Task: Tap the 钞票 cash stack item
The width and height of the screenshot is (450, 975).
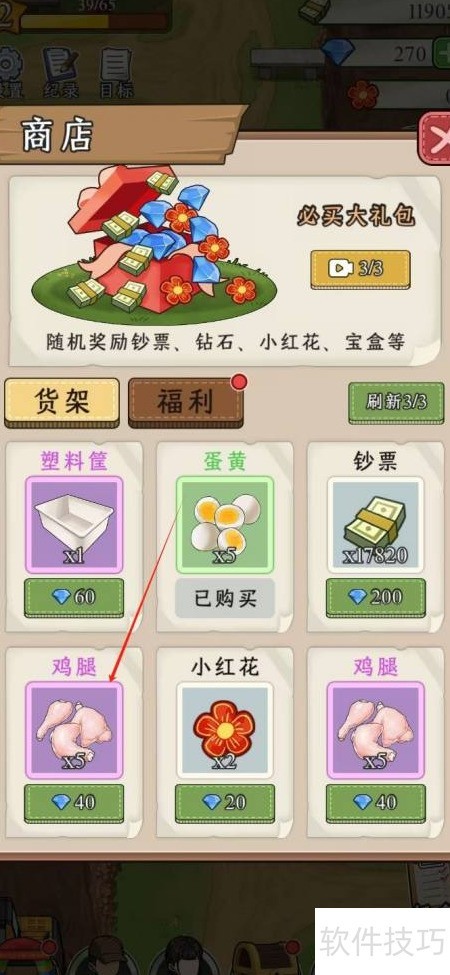Action: pyautogui.click(x=376, y=524)
